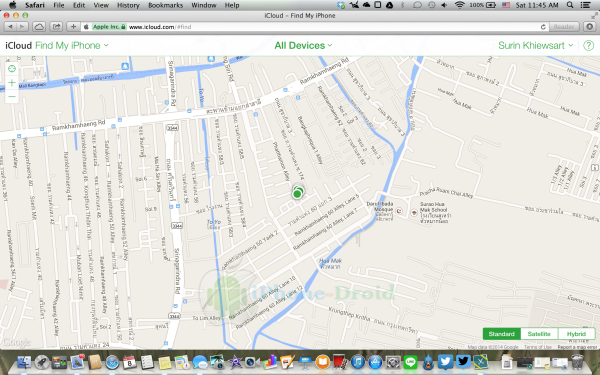Zoom out of the map with minus
This screenshot has width=600, height=375.
(x=12, y=96)
